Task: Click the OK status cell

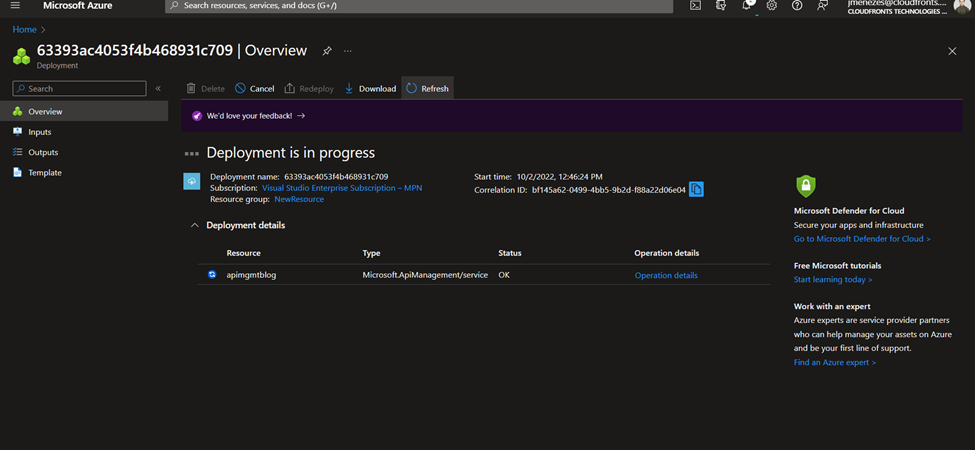Action: [x=504, y=275]
